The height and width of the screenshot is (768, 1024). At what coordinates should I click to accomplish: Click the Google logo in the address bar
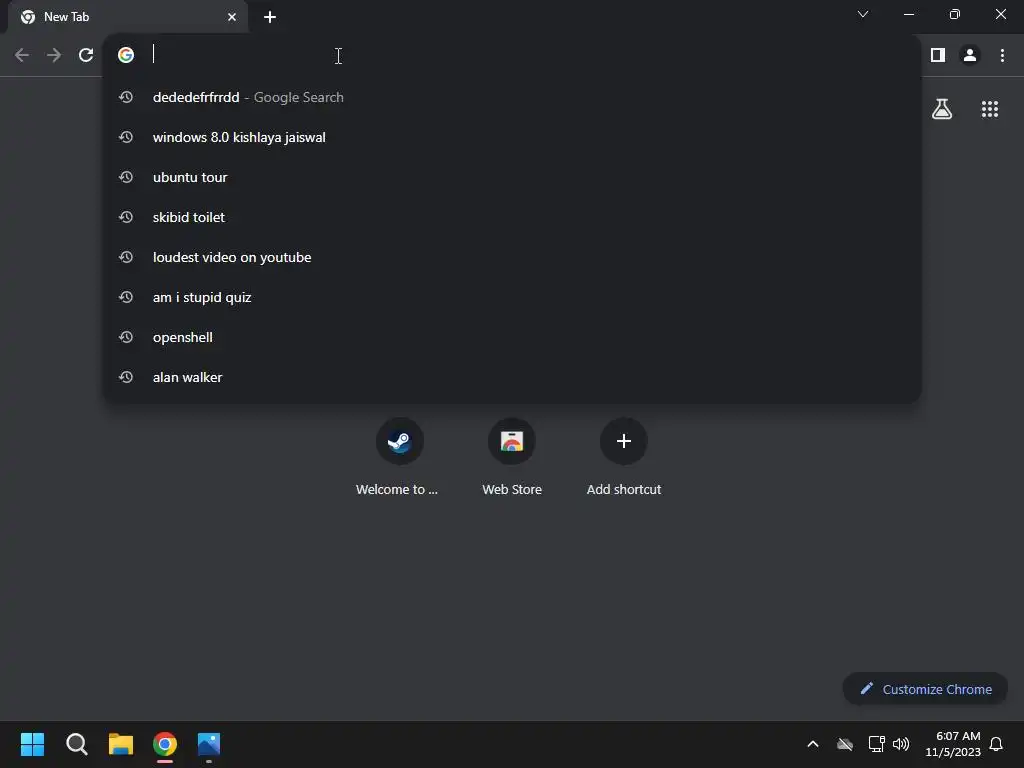pyautogui.click(x=126, y=55)
